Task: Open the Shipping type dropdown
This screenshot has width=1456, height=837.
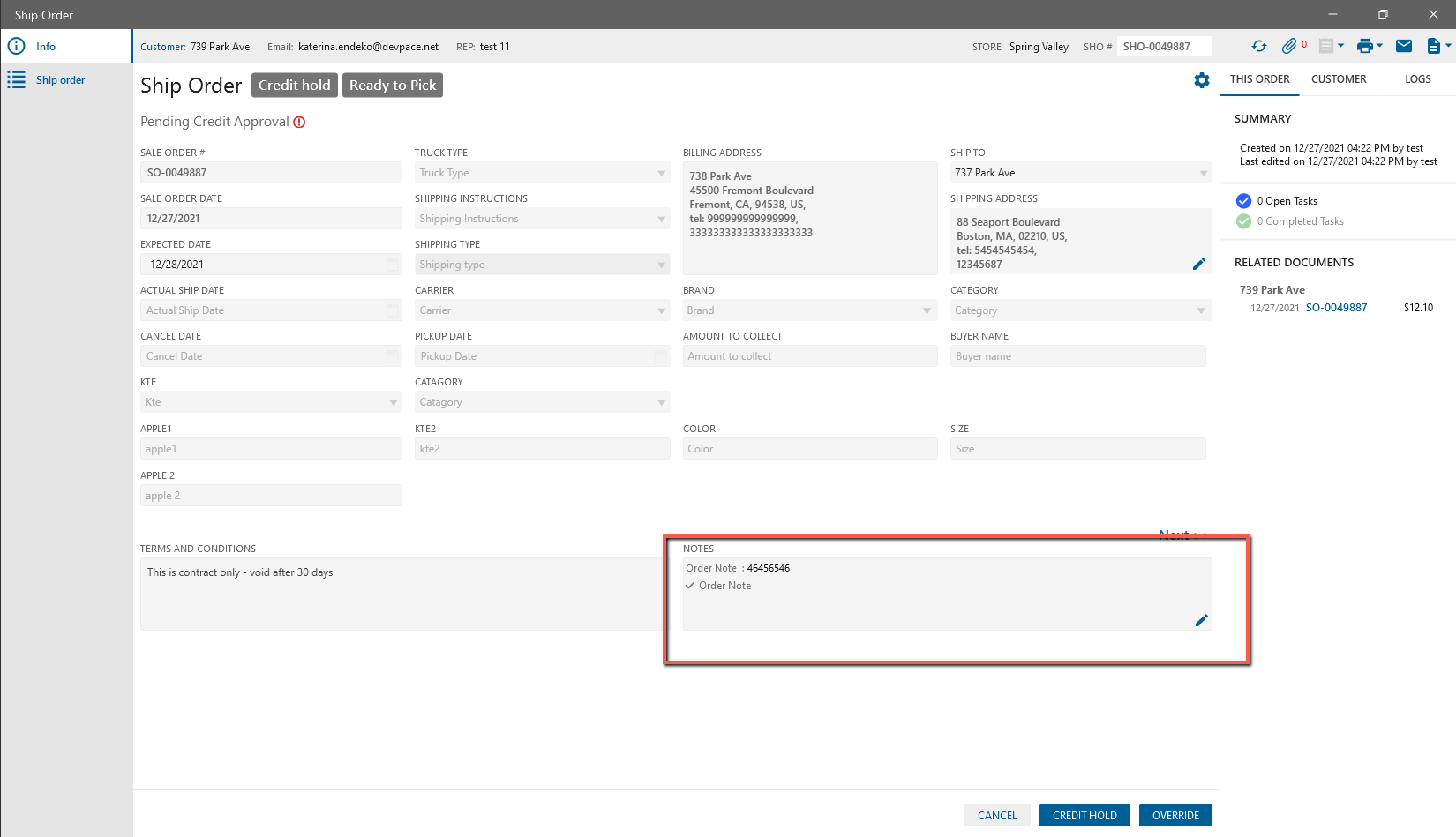Action: coord(661,265)
